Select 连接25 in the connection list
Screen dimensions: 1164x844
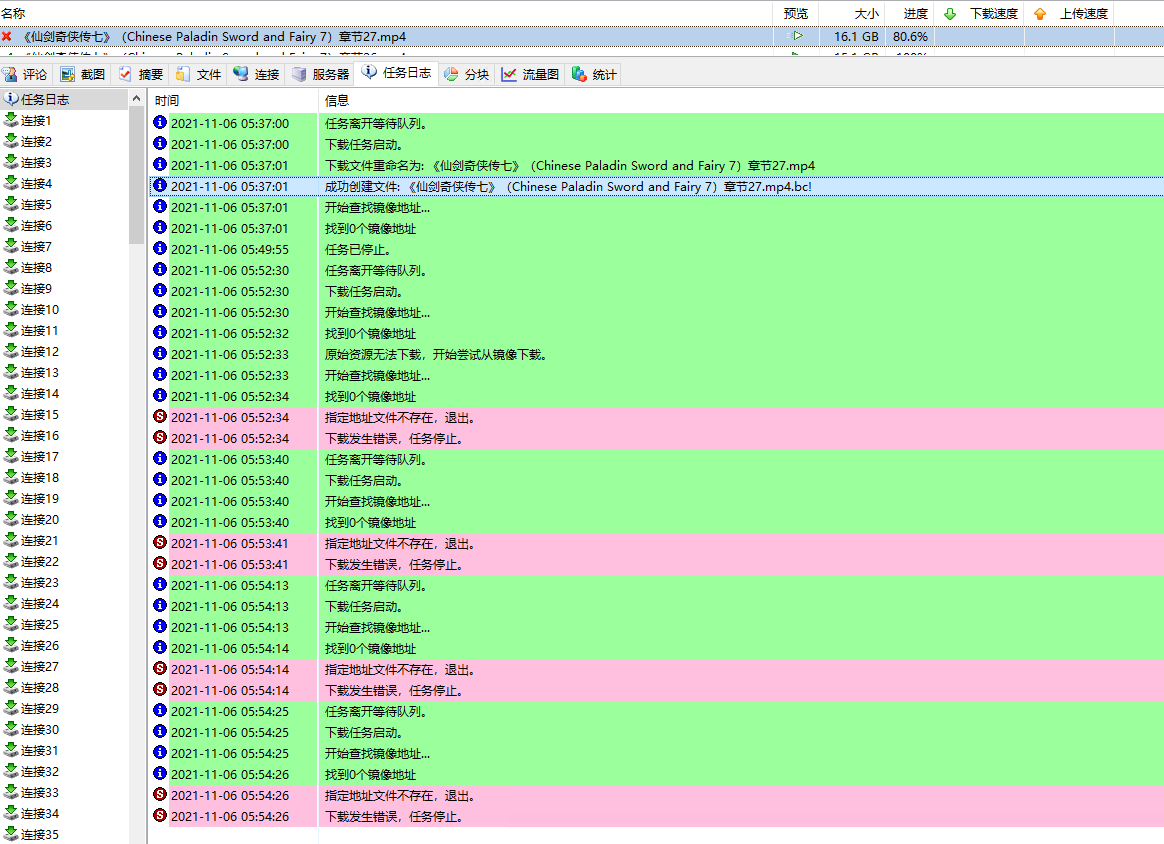click(40, 624)
